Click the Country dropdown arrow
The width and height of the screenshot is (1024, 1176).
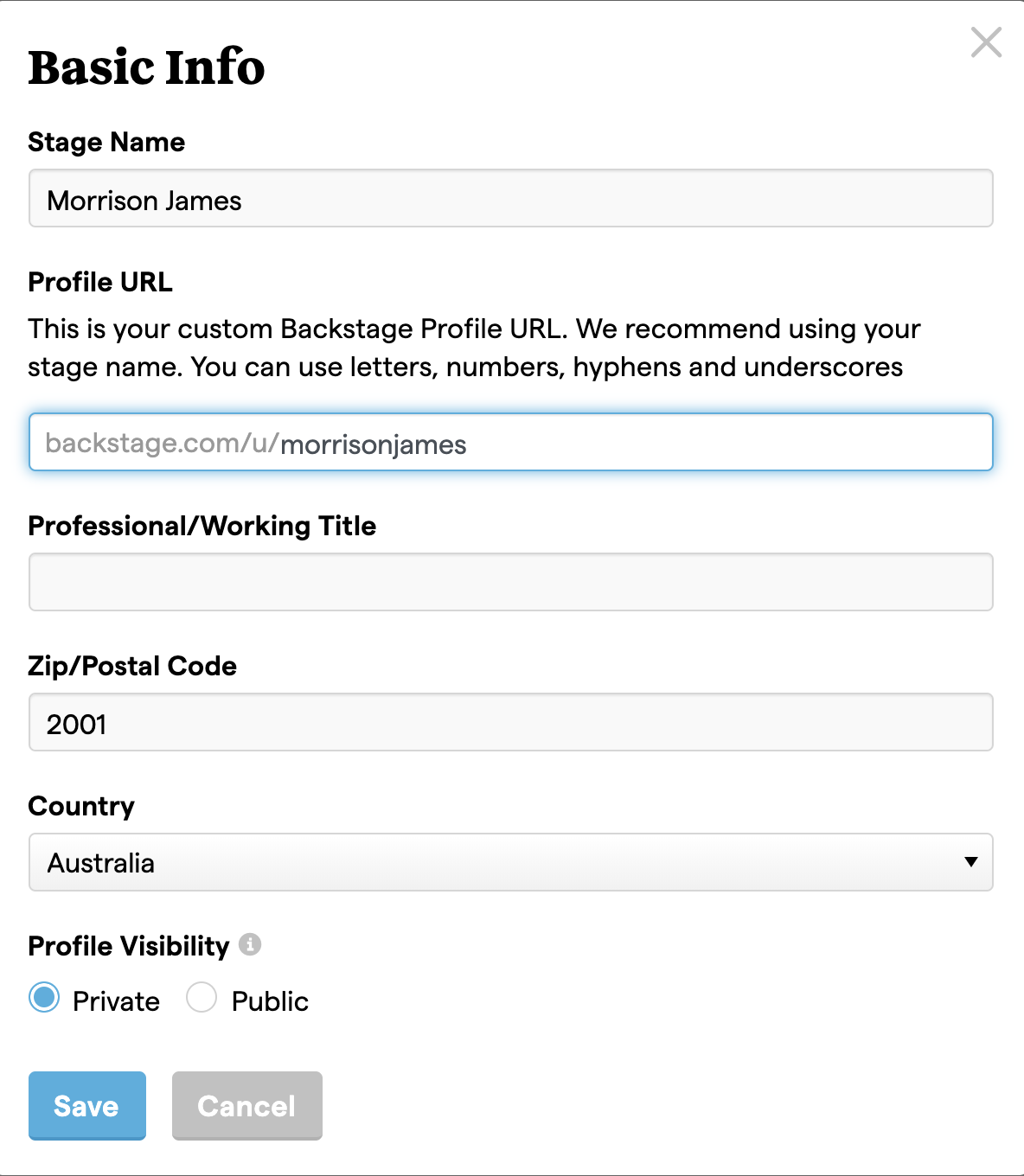(x=971, y=862)
